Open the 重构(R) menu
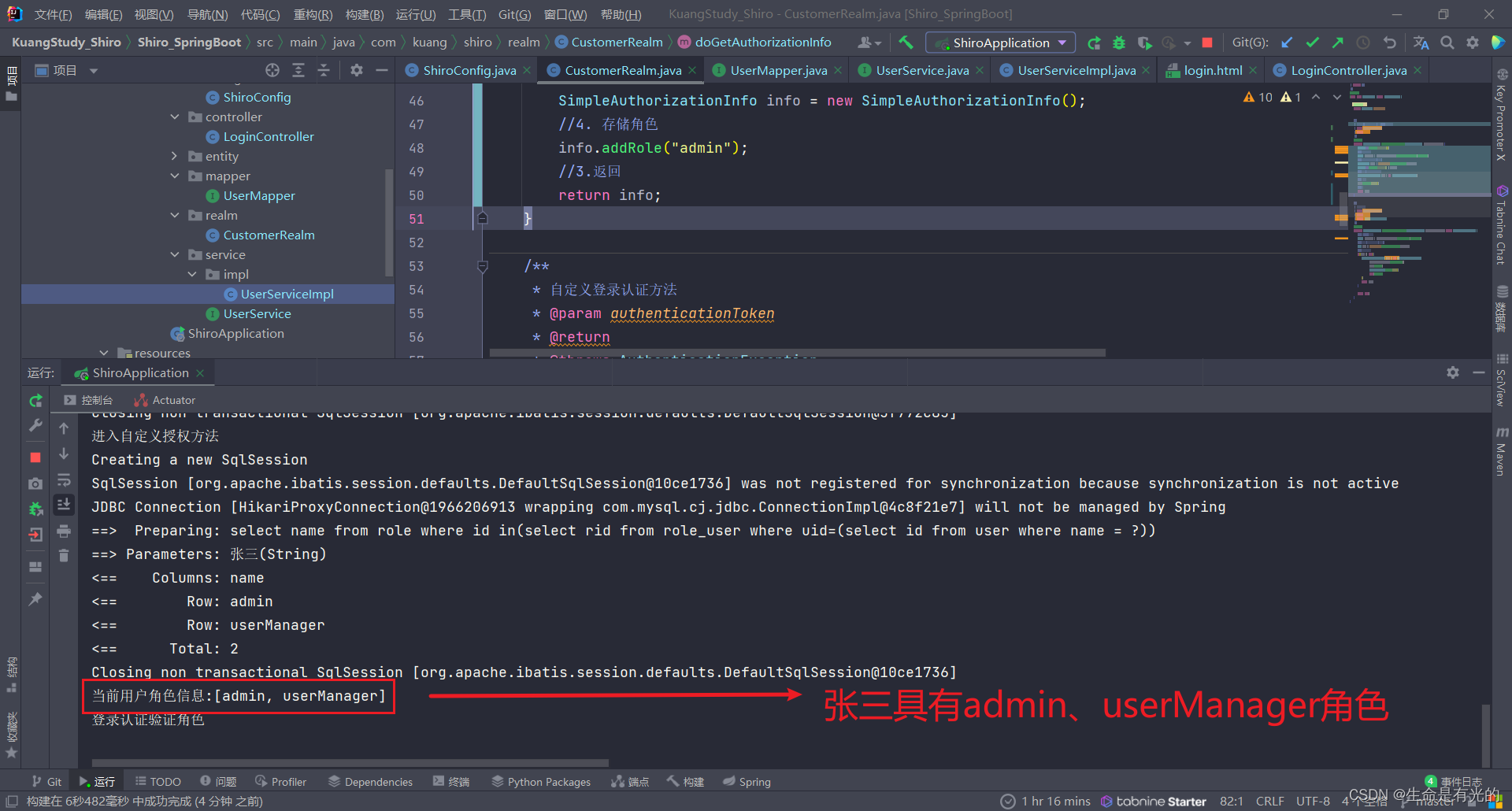Viewport: 1512px width, 811px height. click(x=313, y=14)
